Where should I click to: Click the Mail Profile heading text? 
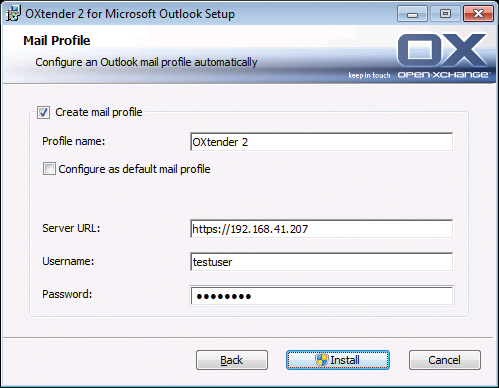[x=57, y=41]
